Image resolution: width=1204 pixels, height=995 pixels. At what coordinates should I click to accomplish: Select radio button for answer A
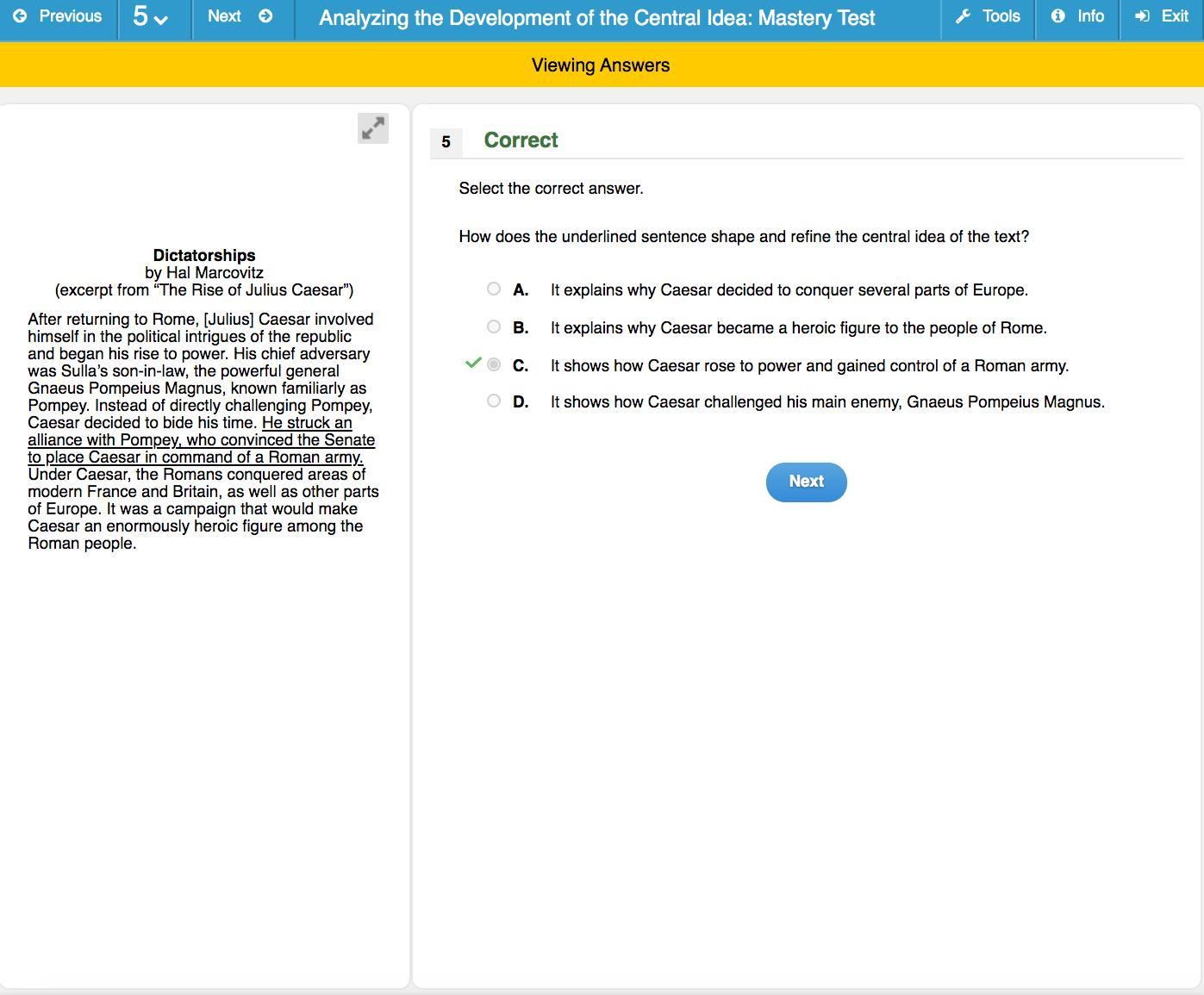pos(494,289)
